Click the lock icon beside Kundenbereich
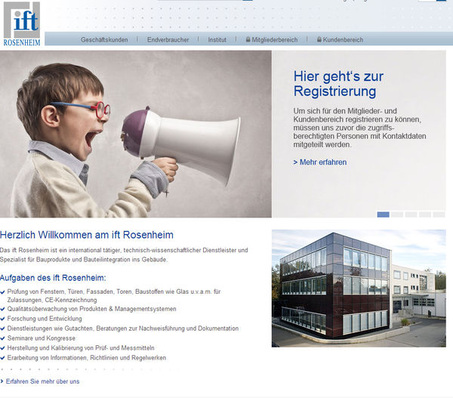 [319, 39]
